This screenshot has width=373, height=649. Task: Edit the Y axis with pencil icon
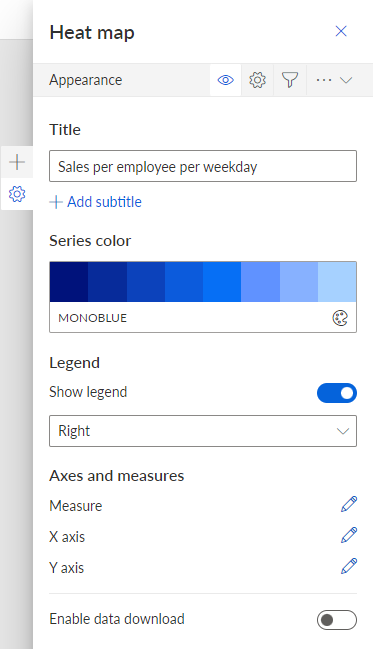coord(349,566)
